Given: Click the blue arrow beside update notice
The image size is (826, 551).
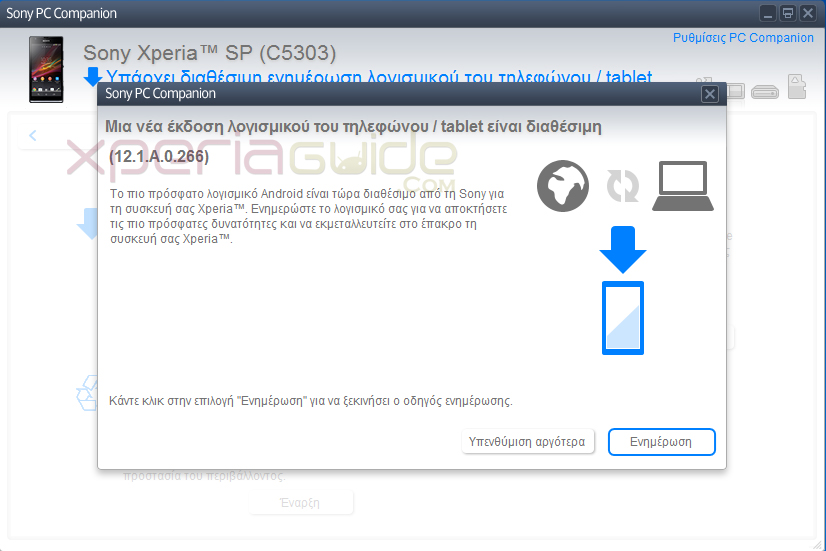Looking at the screenshot, I should [x=93, y=76].
